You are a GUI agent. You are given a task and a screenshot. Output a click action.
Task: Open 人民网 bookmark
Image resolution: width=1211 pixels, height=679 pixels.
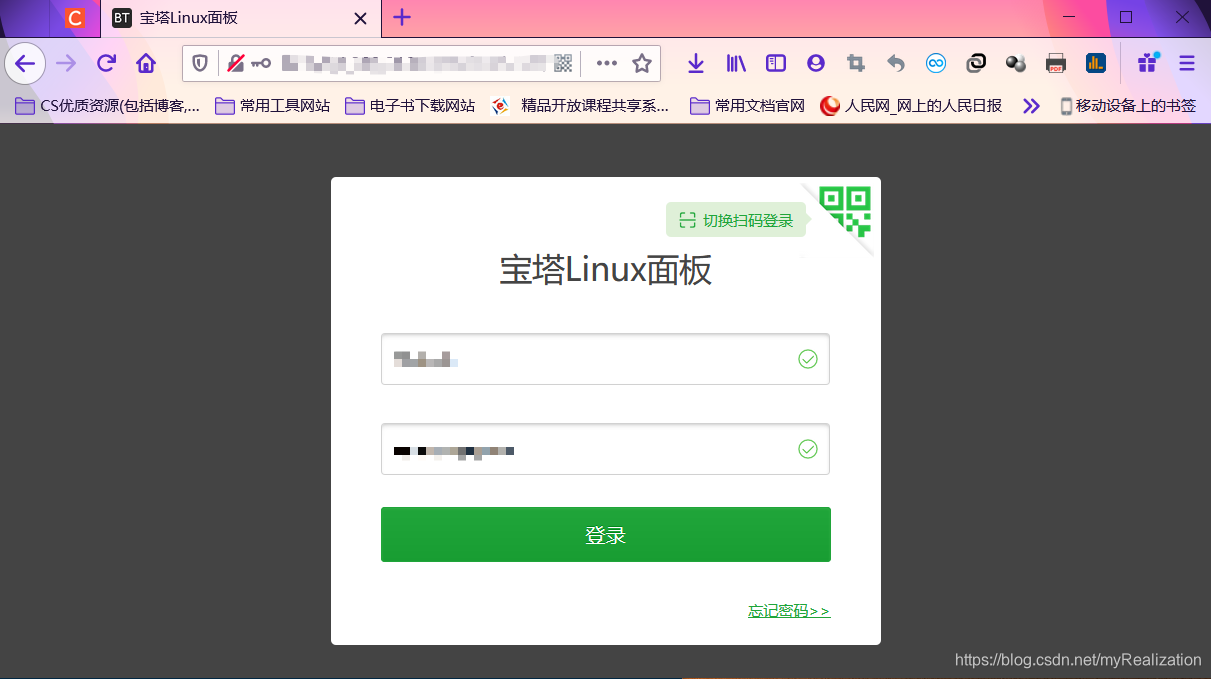pos(911,105)
